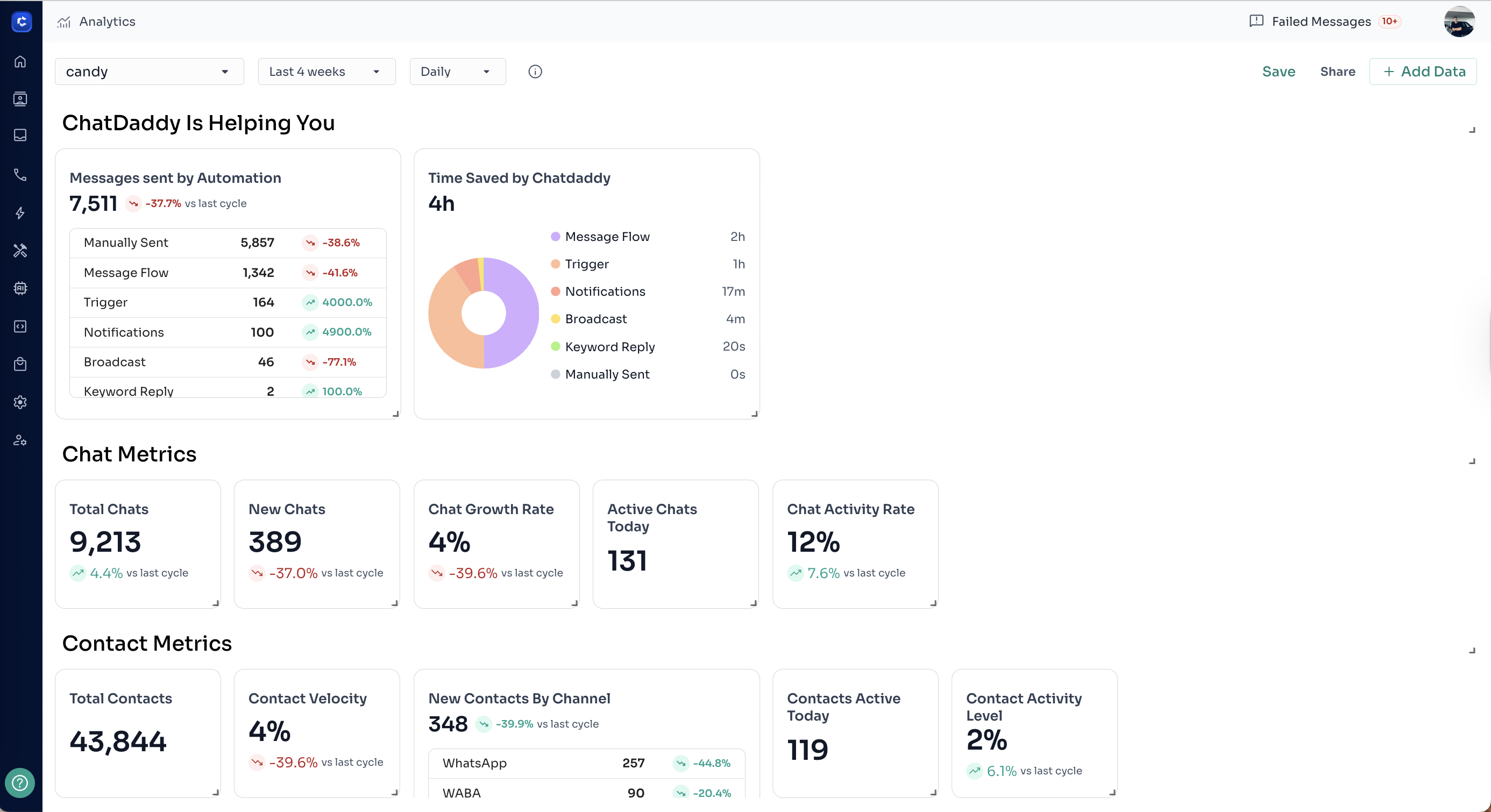Click the Analytics chart icon in header

point(63,22)
